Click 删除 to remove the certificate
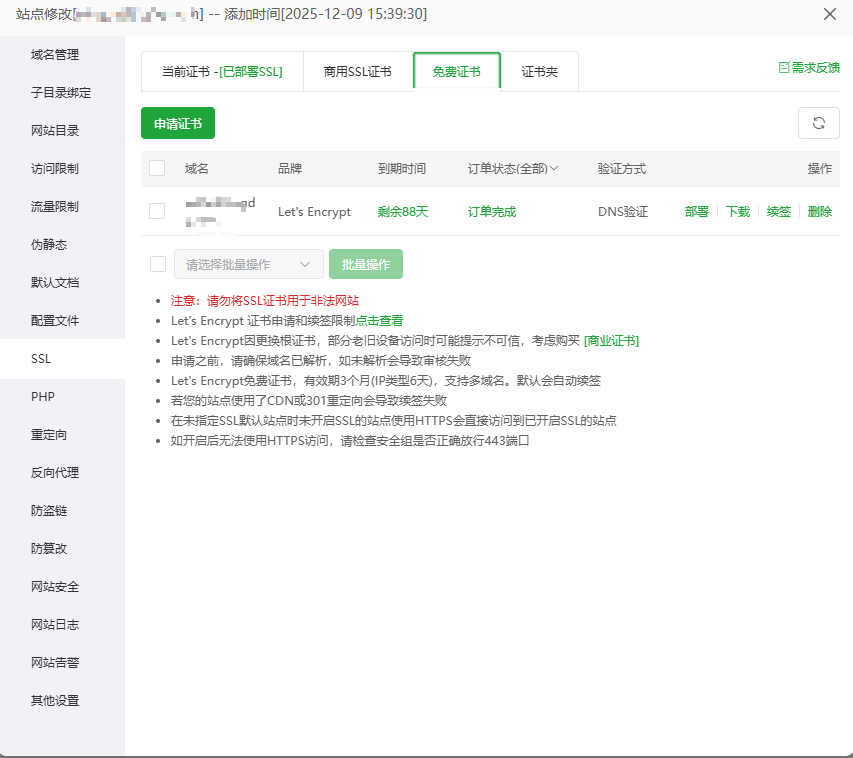Viewport: 853px width, 758px height. (820, 212)
